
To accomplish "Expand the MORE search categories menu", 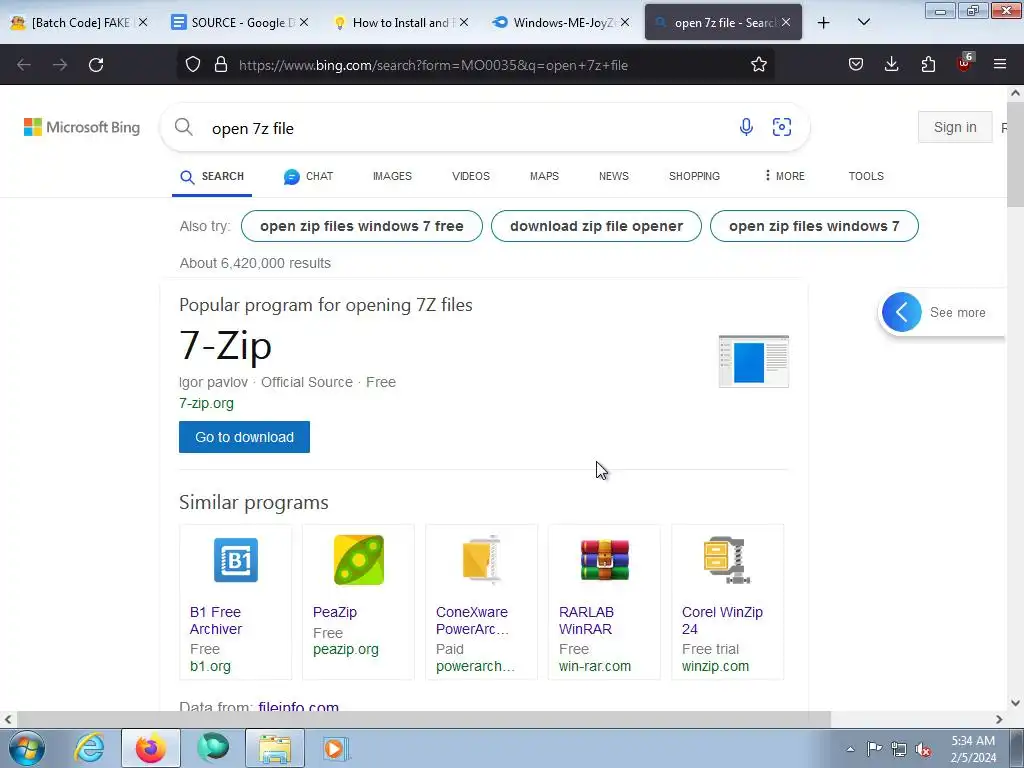I will [784, 176].
